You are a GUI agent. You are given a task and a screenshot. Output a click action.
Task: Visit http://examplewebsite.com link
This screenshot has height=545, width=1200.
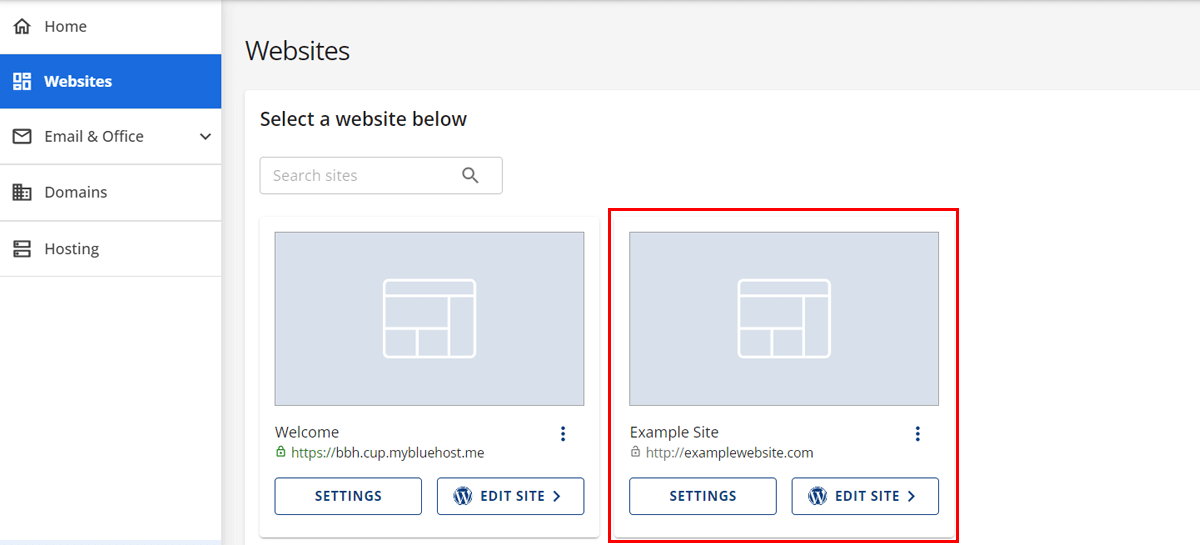(730, 453)
